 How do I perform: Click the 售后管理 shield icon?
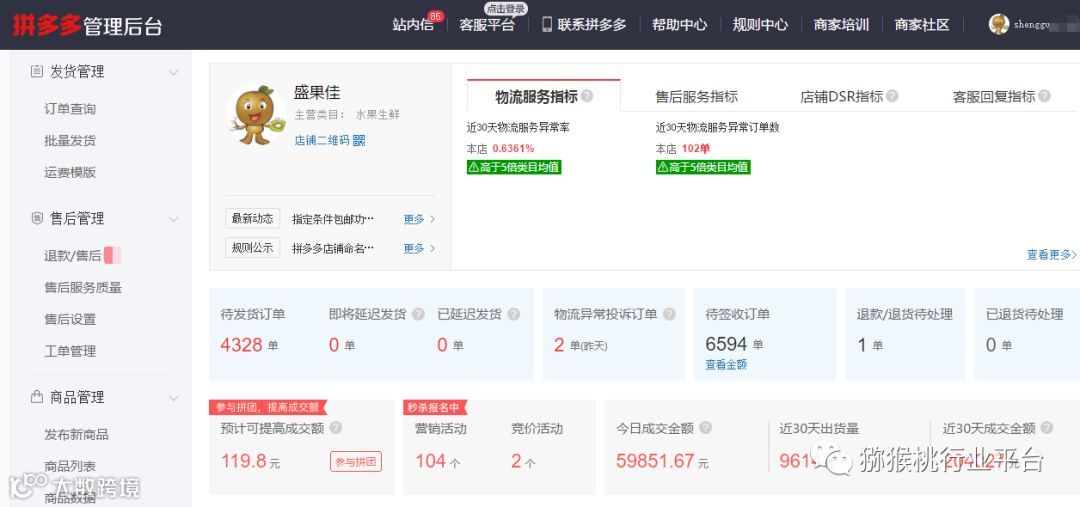37,218
